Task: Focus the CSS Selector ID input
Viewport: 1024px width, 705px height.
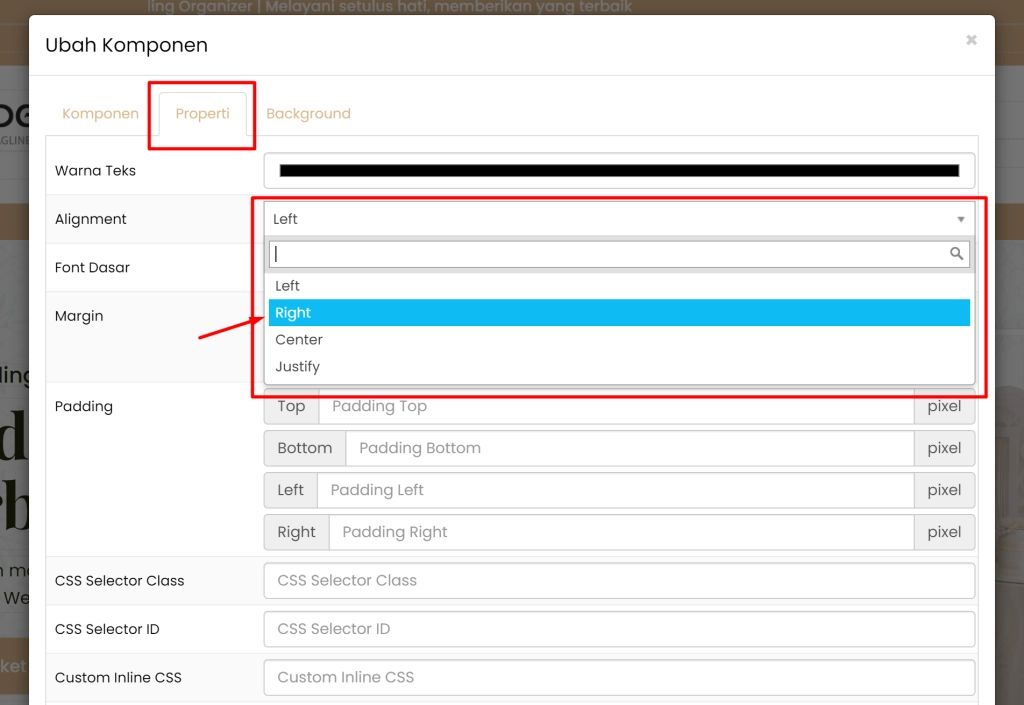Action: coord(619,629)
